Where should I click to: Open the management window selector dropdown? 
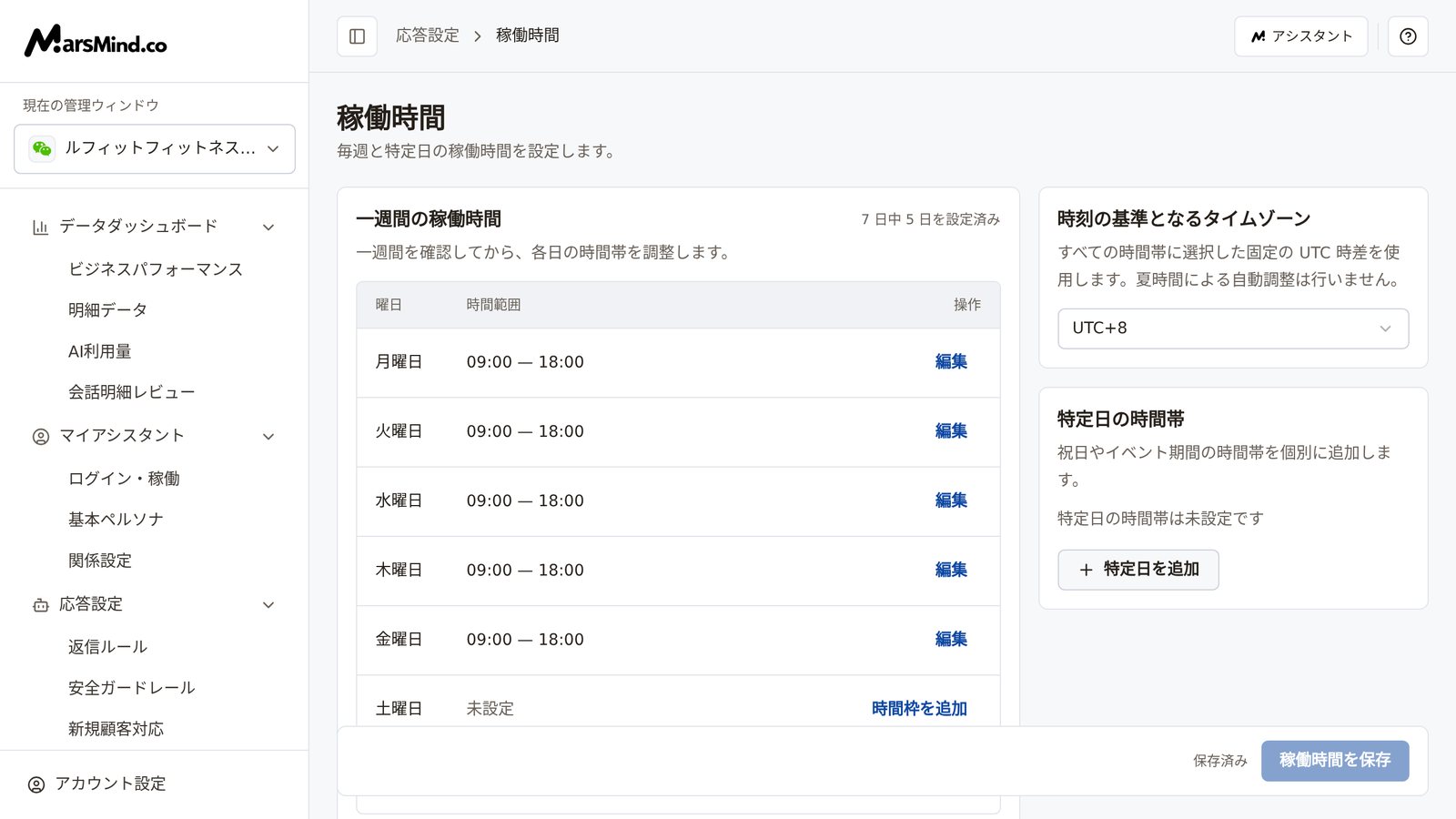pos(155,148)
